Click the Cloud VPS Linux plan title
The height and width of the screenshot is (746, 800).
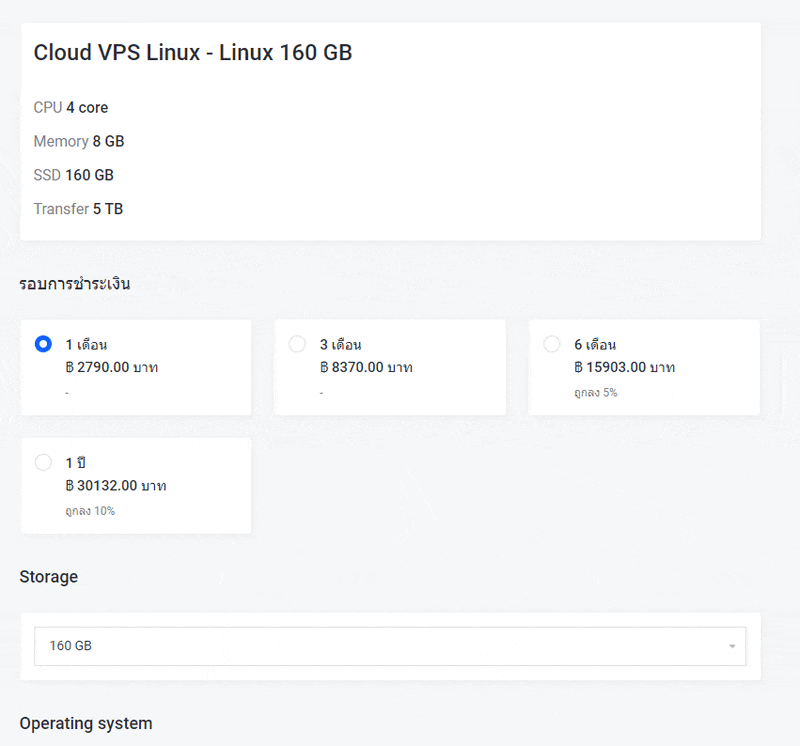coord(193,53)
